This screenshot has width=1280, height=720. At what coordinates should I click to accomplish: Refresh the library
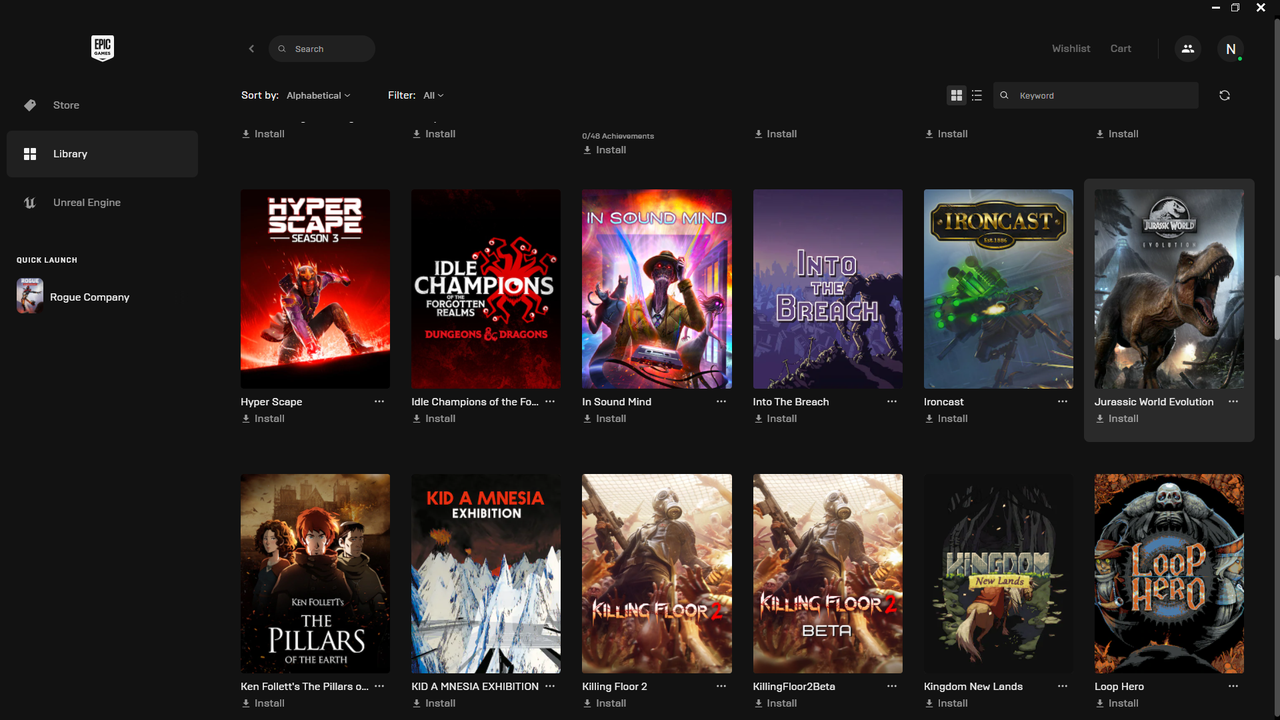click(1224, 95)
